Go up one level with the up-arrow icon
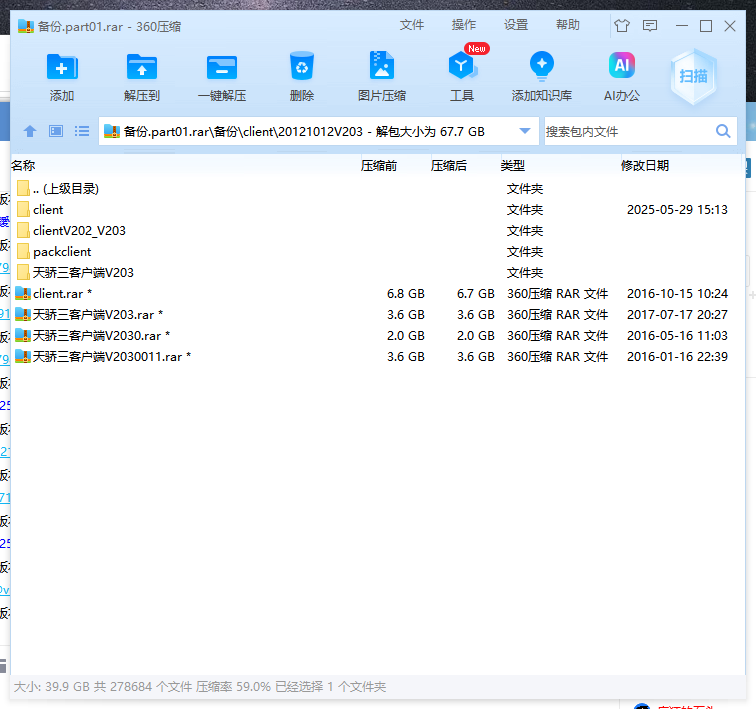The height and width of the screenshot is (709, 756). pyautogui.click(x=30, y=131)
